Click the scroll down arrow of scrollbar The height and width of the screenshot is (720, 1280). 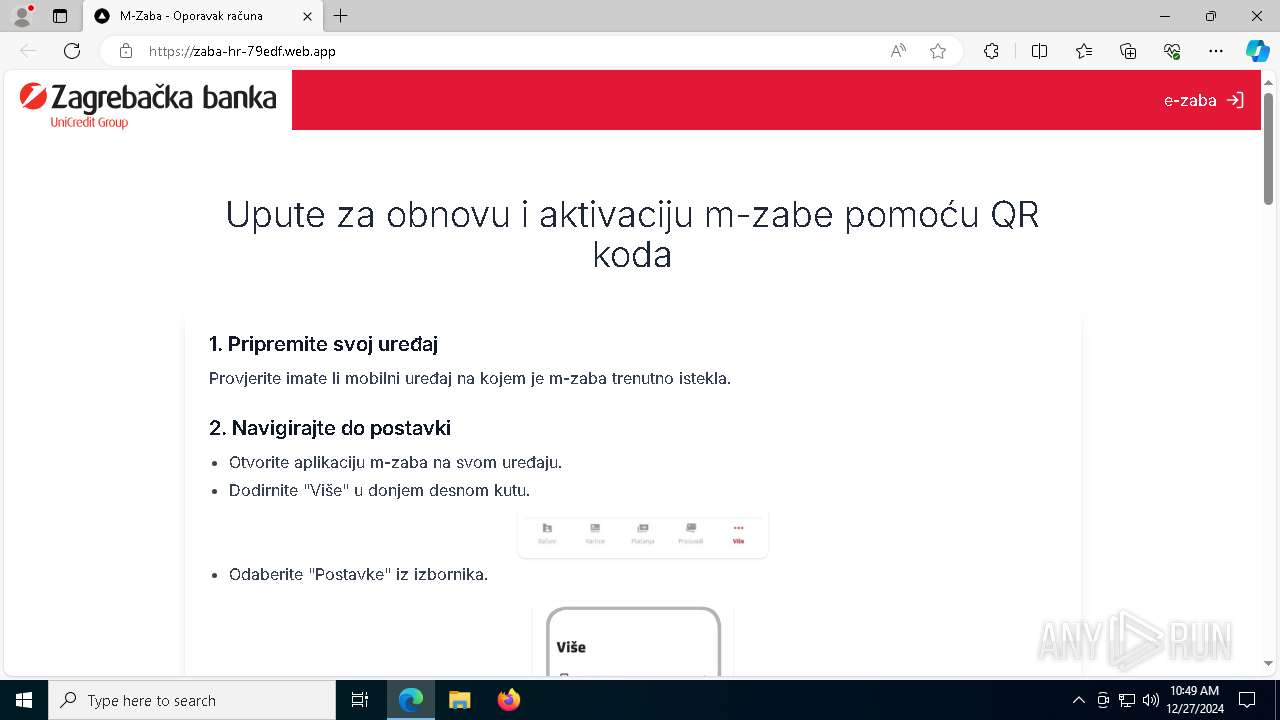(1269, 664)
